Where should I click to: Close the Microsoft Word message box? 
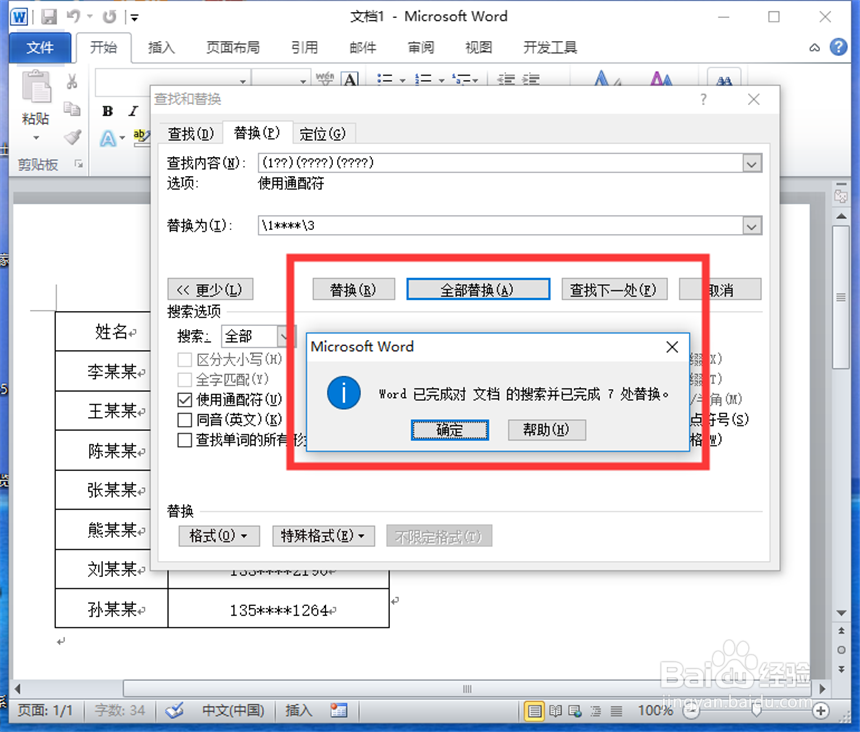(x=672, y=347)
